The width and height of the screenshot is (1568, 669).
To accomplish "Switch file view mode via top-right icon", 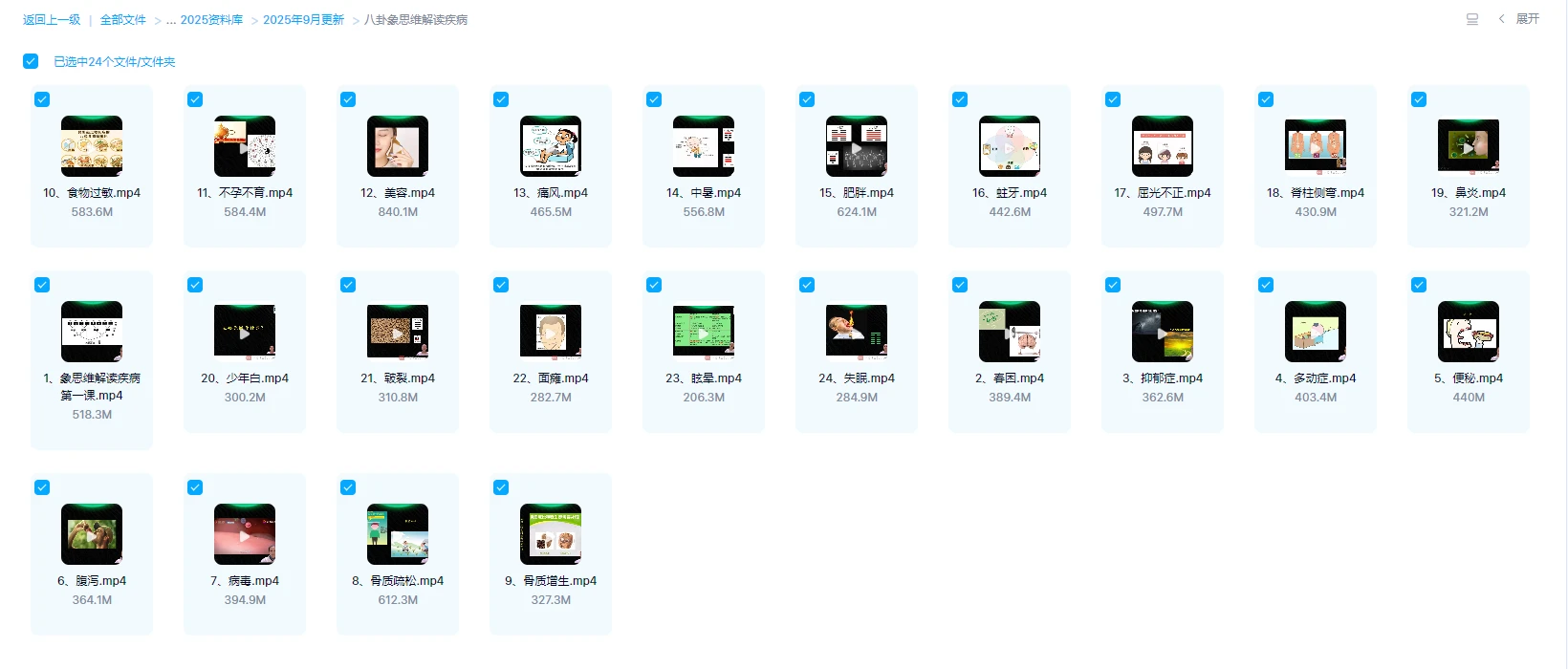I will click(x=1472, y=19).
